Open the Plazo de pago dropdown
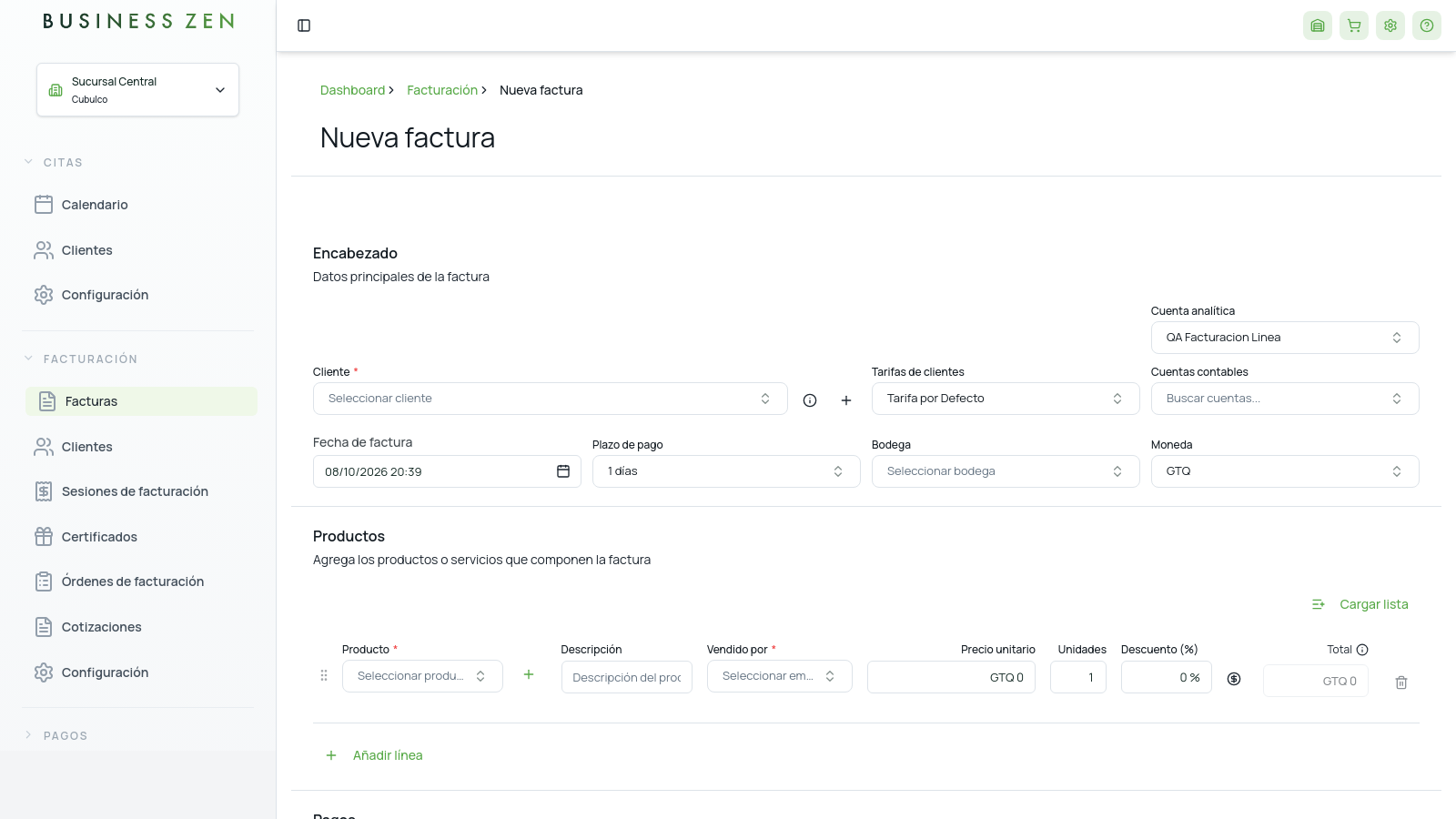Viewport: 1456px width, 819px height. (x=726, y=471)
